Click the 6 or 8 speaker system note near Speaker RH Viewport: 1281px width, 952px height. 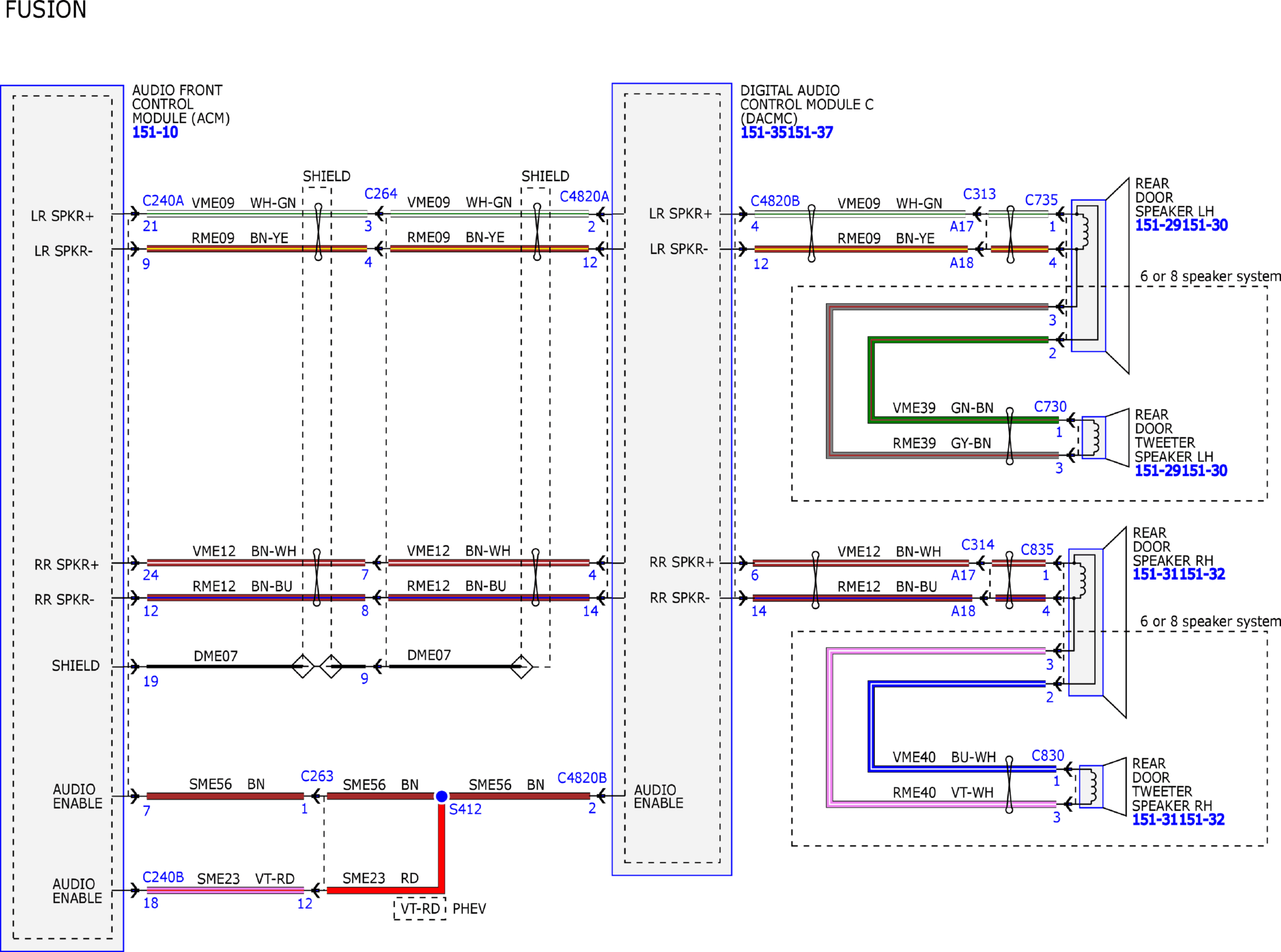click(x=1210, y=621)
